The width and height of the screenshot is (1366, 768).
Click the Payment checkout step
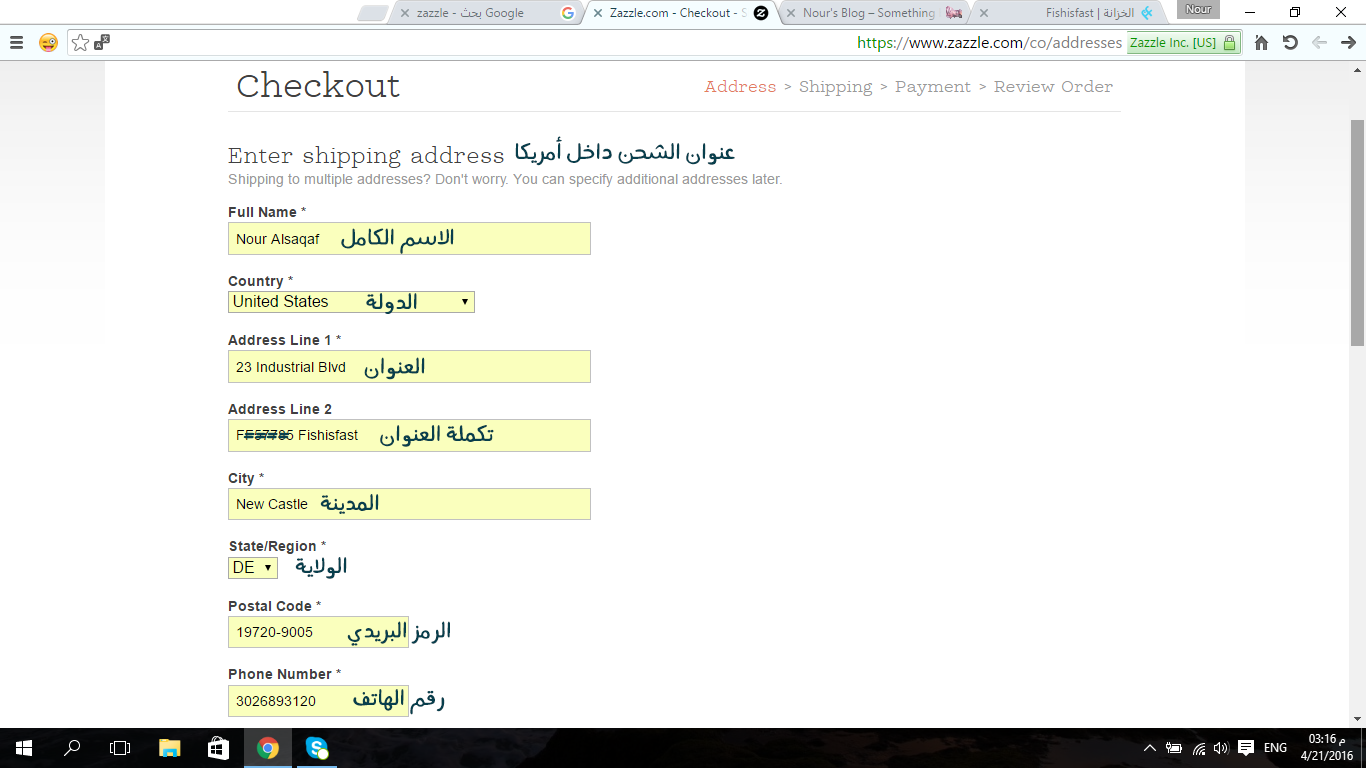click(x=932, y=87)
